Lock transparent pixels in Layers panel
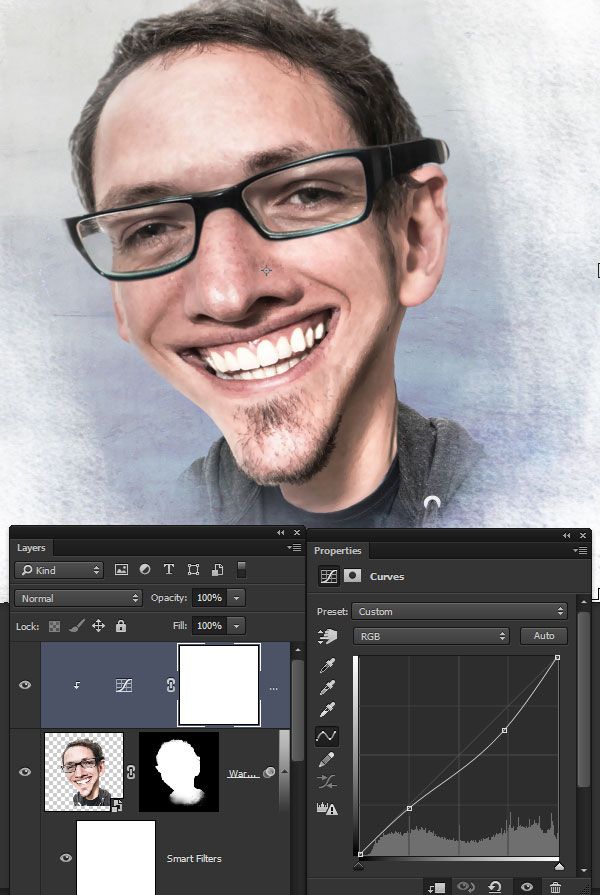This screenshot has width=600, height=895. 54,626
